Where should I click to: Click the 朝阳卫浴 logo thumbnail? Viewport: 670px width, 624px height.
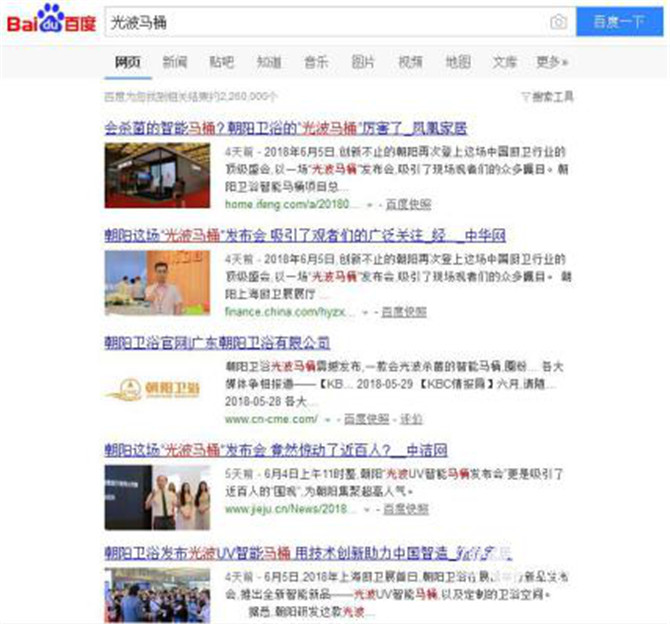[x=153, y=389]
